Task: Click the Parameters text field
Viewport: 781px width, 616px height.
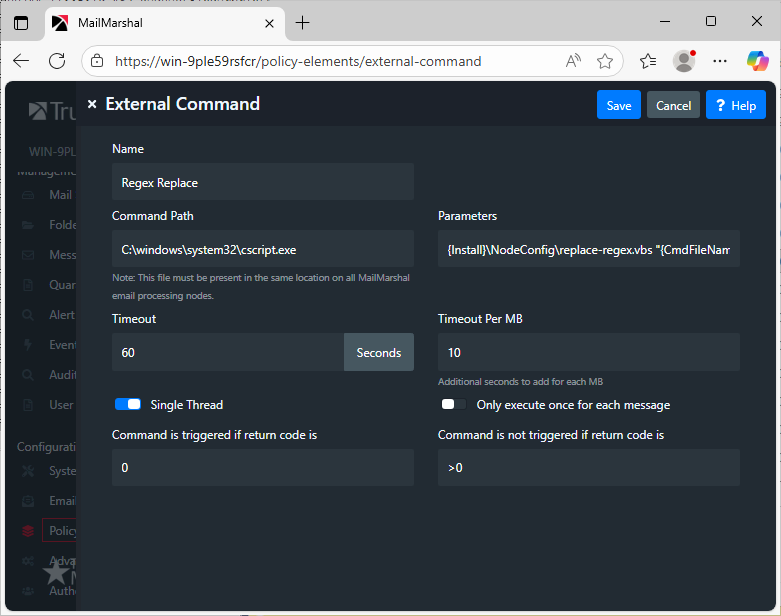Action: [x=588, y=248]
